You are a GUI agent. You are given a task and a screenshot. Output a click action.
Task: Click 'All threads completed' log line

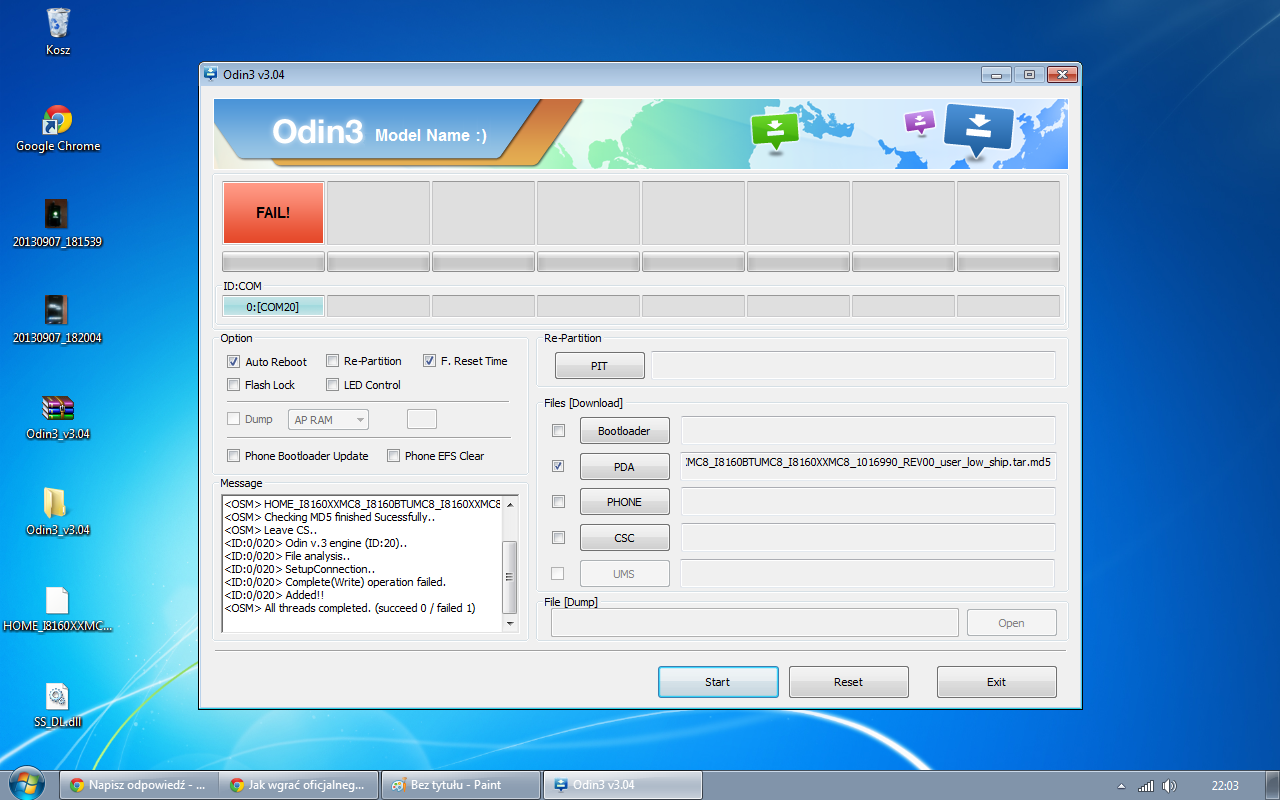point(350,608)
